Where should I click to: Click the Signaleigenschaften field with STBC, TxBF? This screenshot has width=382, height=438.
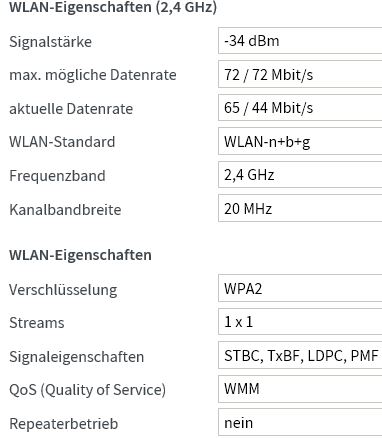[300, 355]
